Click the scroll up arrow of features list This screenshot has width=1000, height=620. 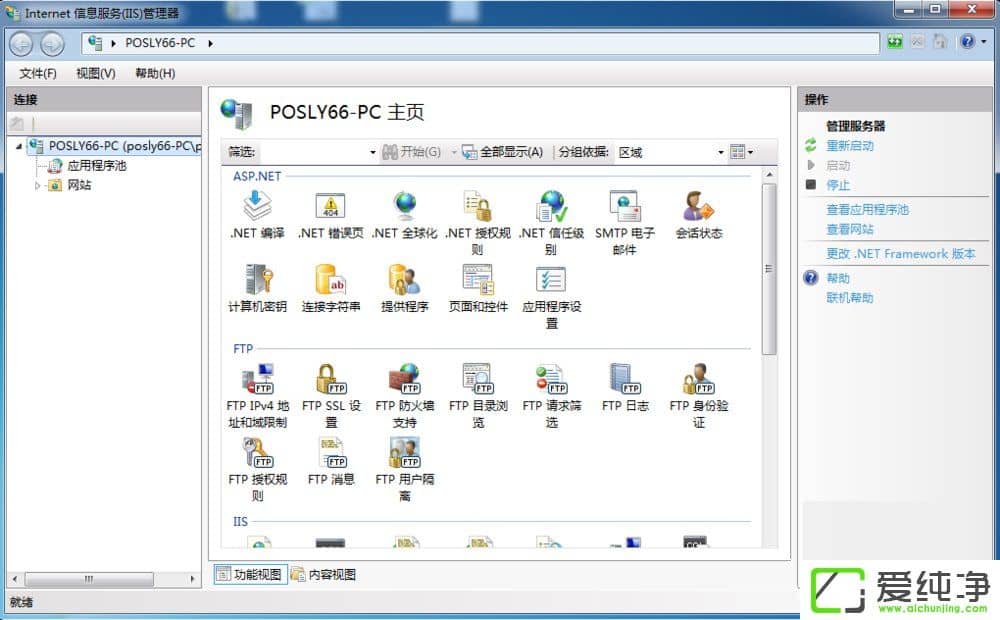click(x=769, y=174)
